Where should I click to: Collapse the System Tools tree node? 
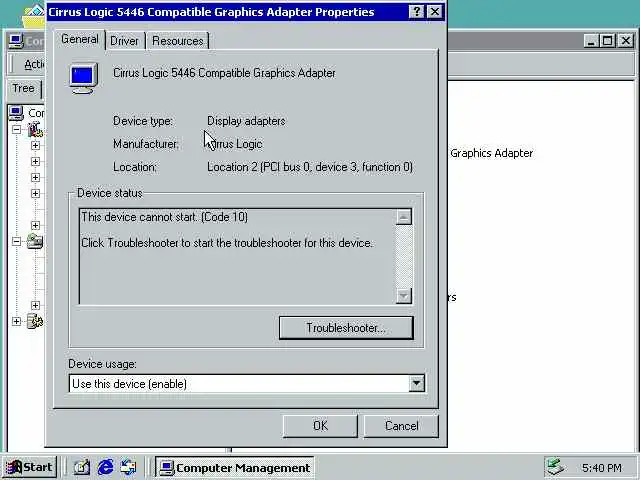pos(16,129)
